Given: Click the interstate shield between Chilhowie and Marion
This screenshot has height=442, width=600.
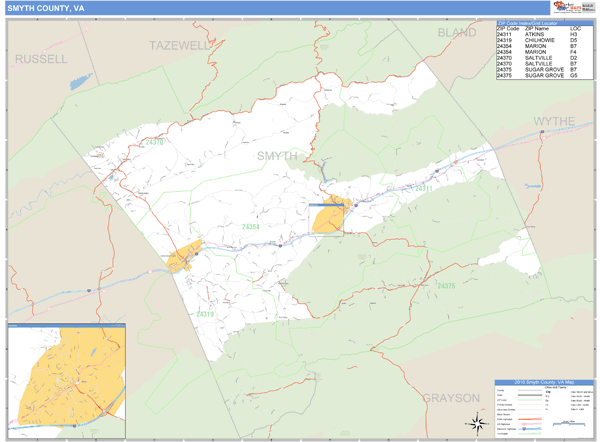Looking at the screenshot, I should tap(280, 246).
